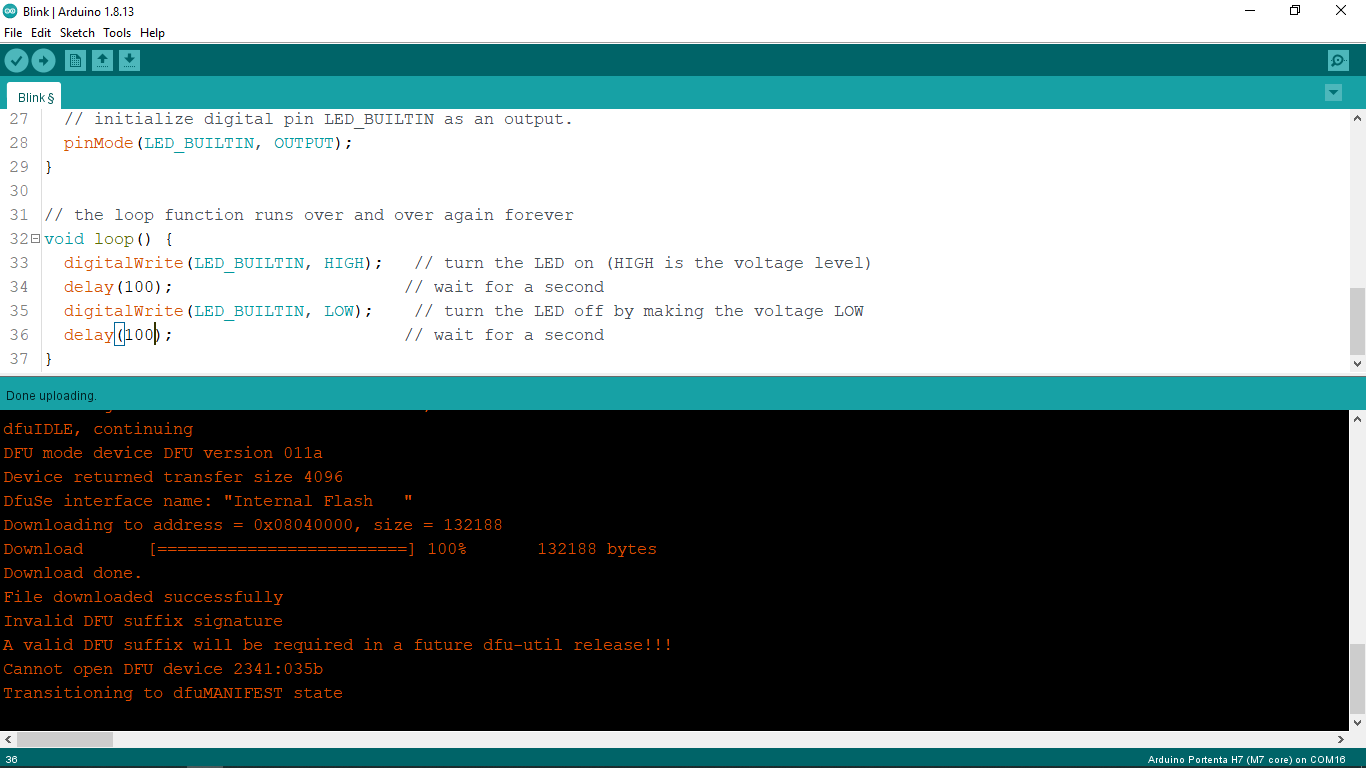Click line number 28 in gutter
Viewport: 1366px width, 768px height.
(19, 143)
